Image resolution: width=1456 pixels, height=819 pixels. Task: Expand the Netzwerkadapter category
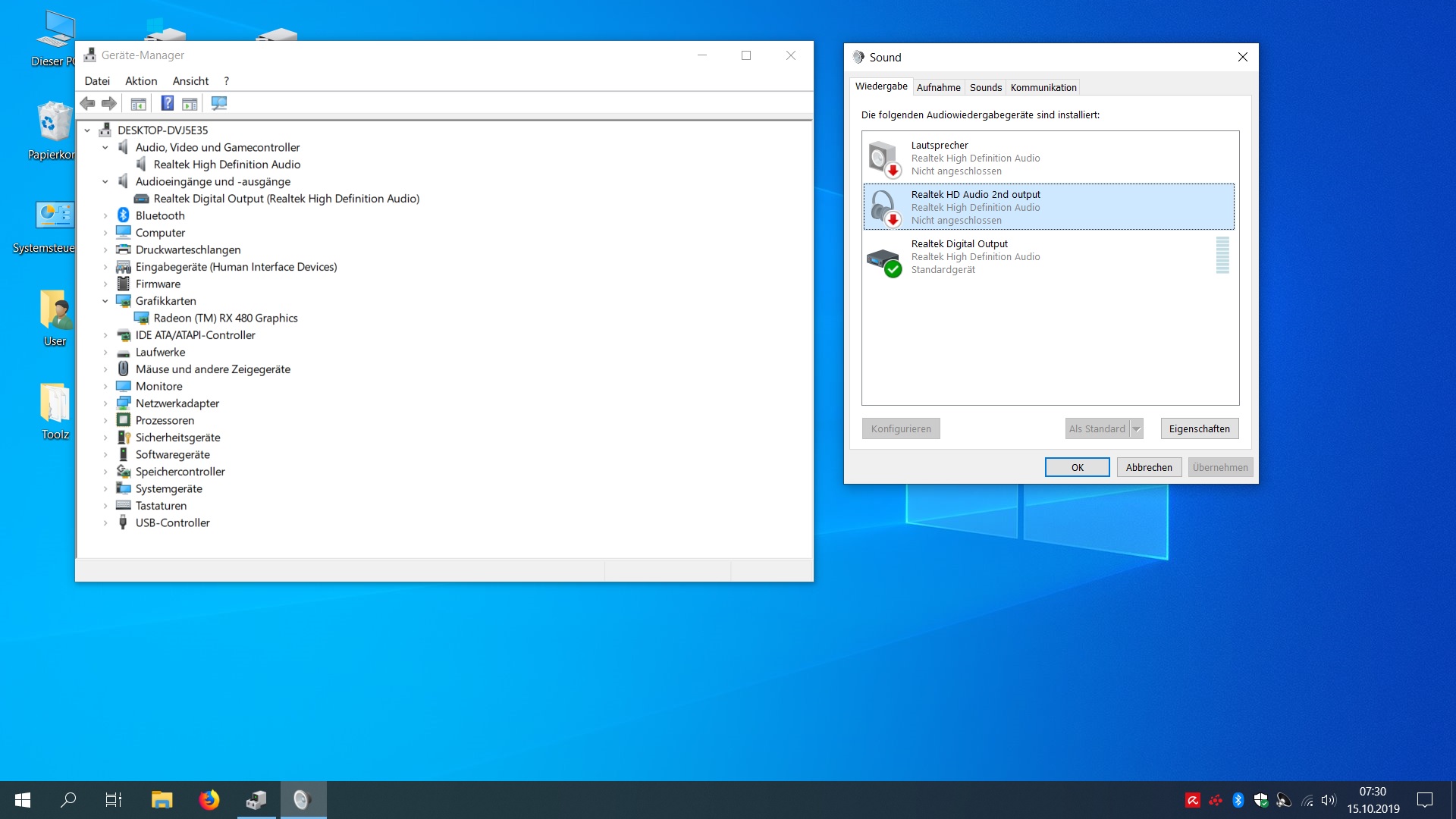coord(105,403)
